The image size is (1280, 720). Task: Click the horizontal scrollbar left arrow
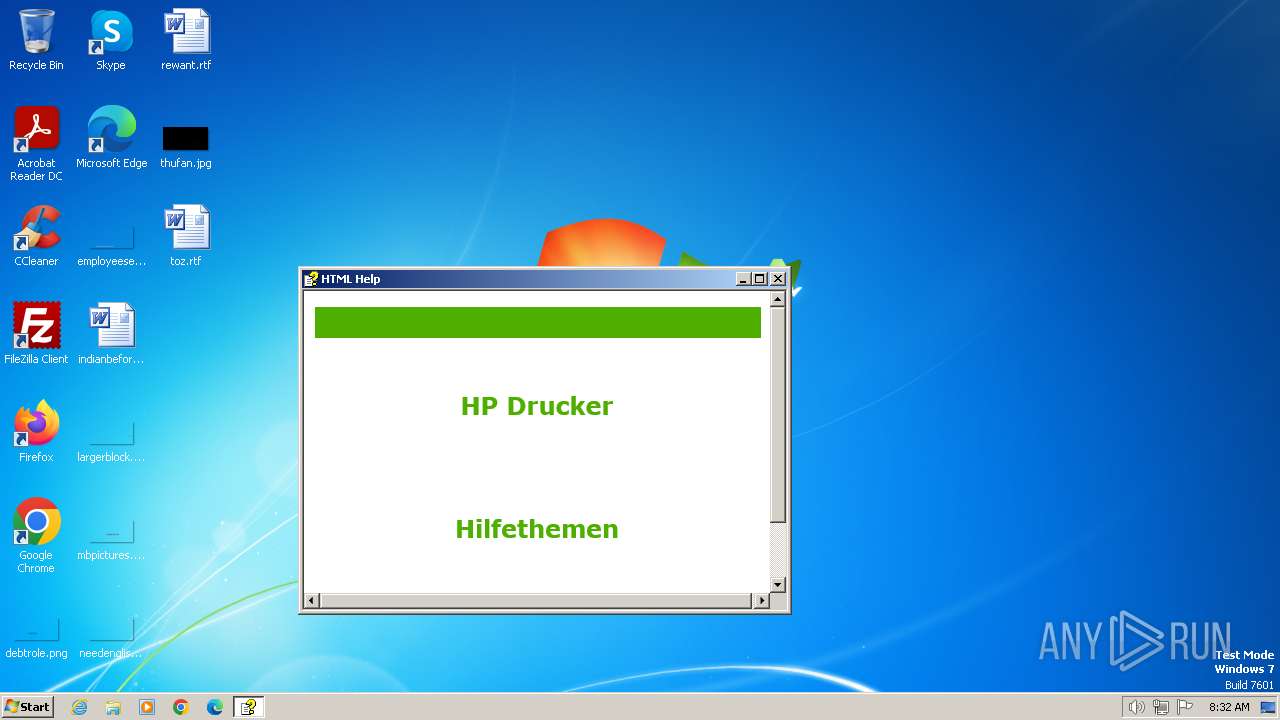(x=311, y=600)
